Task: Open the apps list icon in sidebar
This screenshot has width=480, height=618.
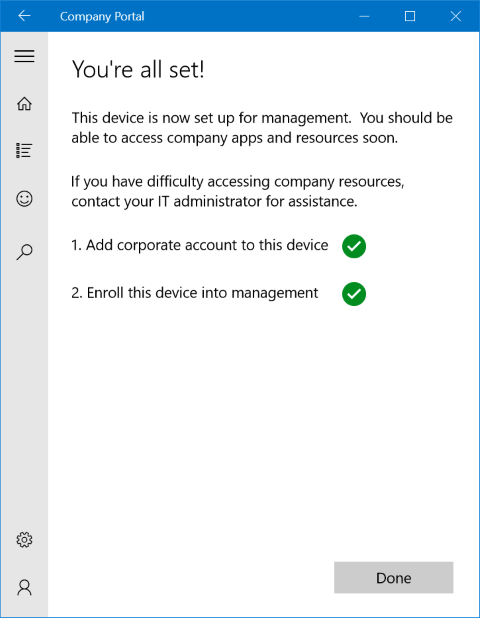Action: [24, 151]
